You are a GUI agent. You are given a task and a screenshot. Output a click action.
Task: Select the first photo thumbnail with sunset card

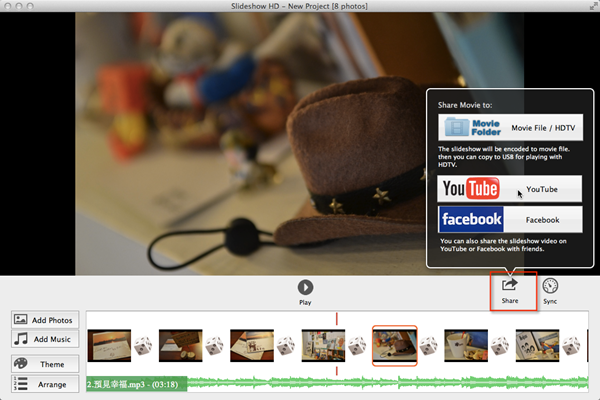coord(109,346)
